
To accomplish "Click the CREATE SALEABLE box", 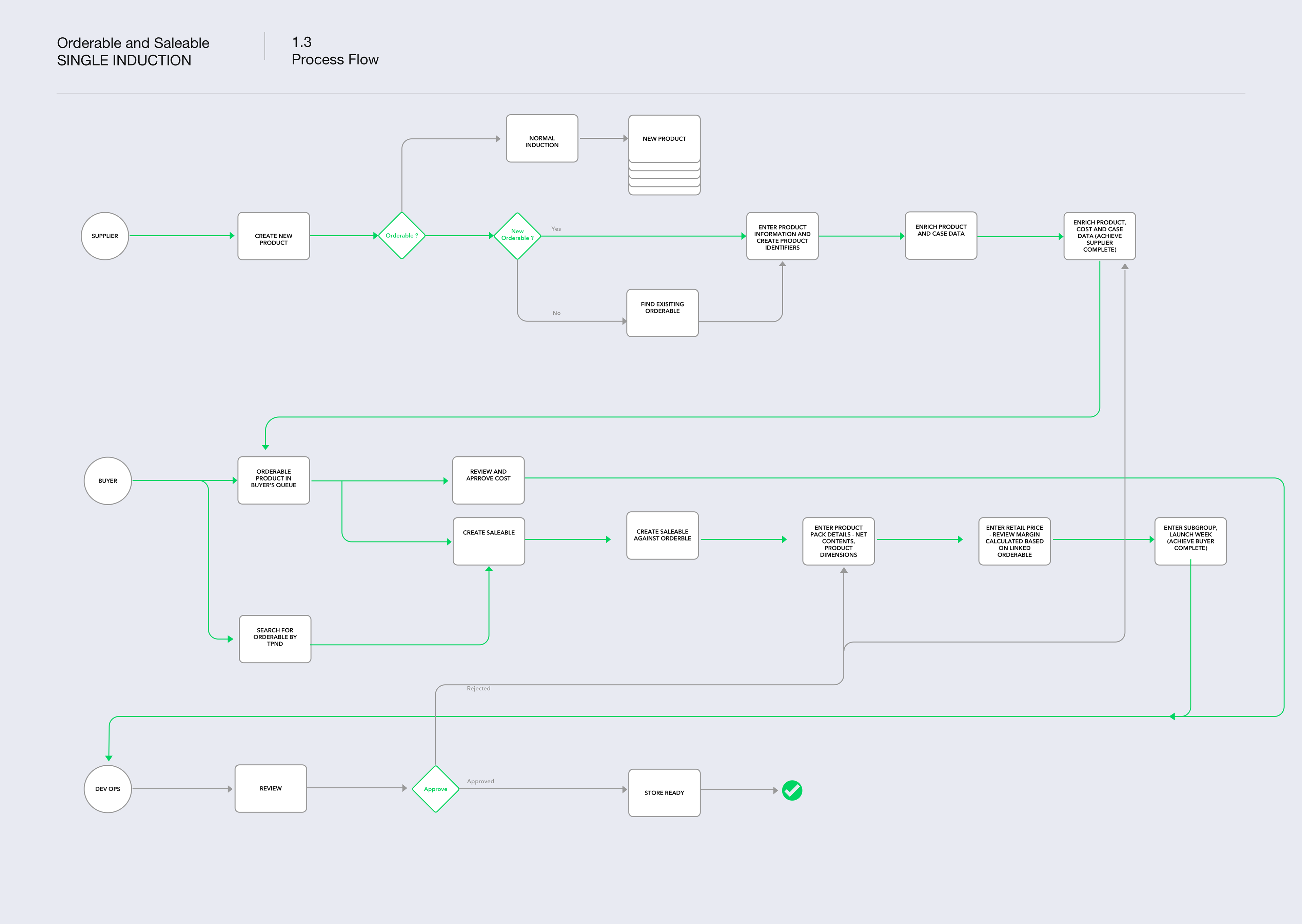I will [489, 541].
